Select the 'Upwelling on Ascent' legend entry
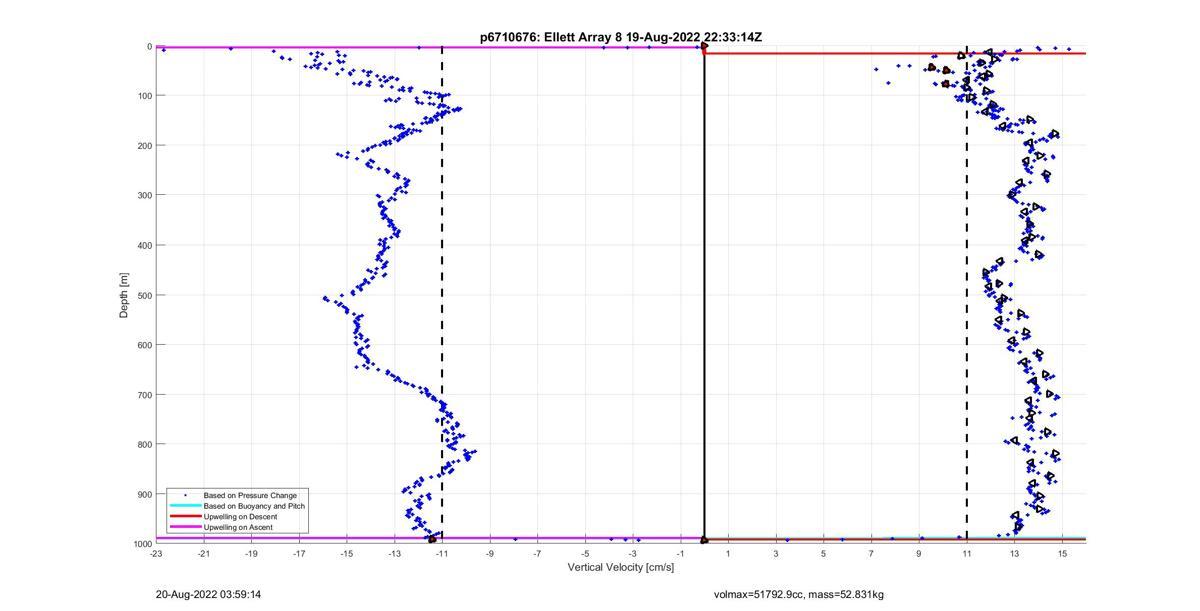Viewport: 1200px width, 611px height. 238,527
